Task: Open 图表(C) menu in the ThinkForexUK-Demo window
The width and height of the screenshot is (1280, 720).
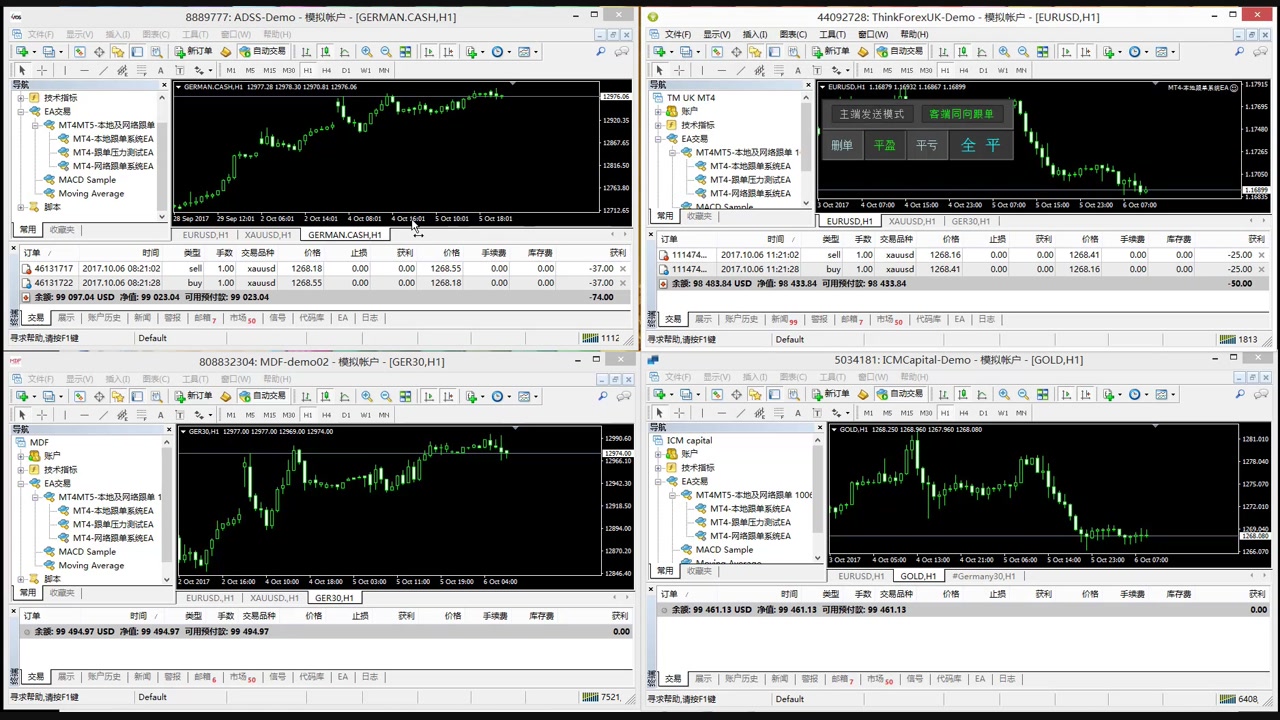Action: pos(793,34)
